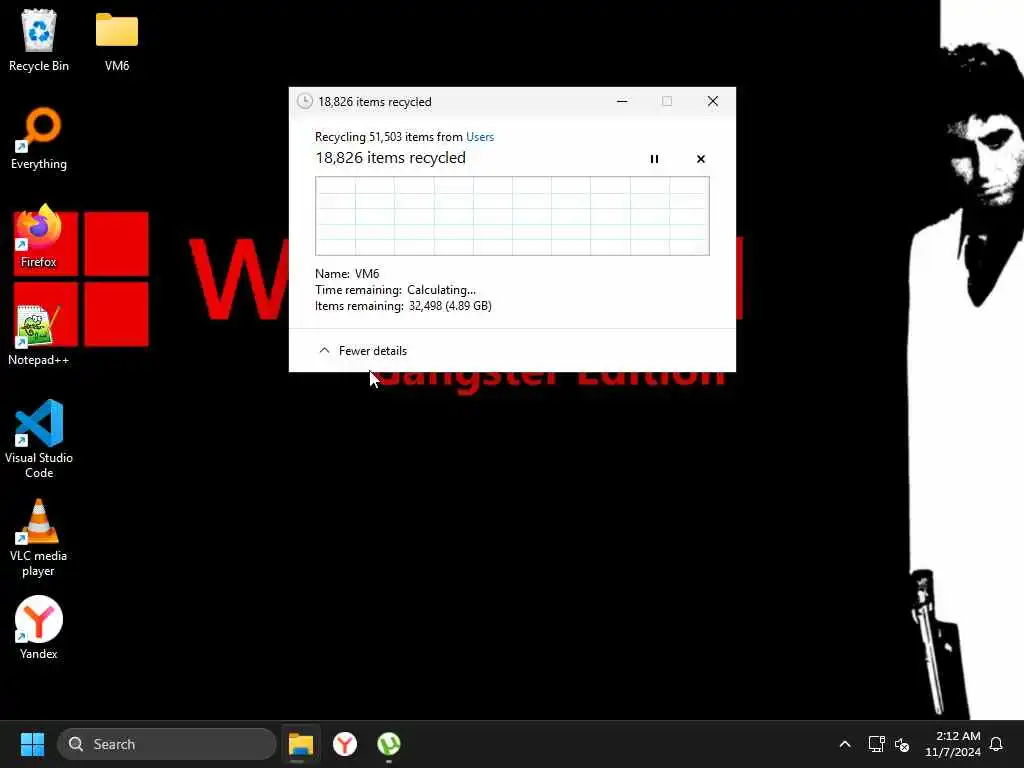
Task: Click the muted volume tray icon
Action: [x=902, y=744]
